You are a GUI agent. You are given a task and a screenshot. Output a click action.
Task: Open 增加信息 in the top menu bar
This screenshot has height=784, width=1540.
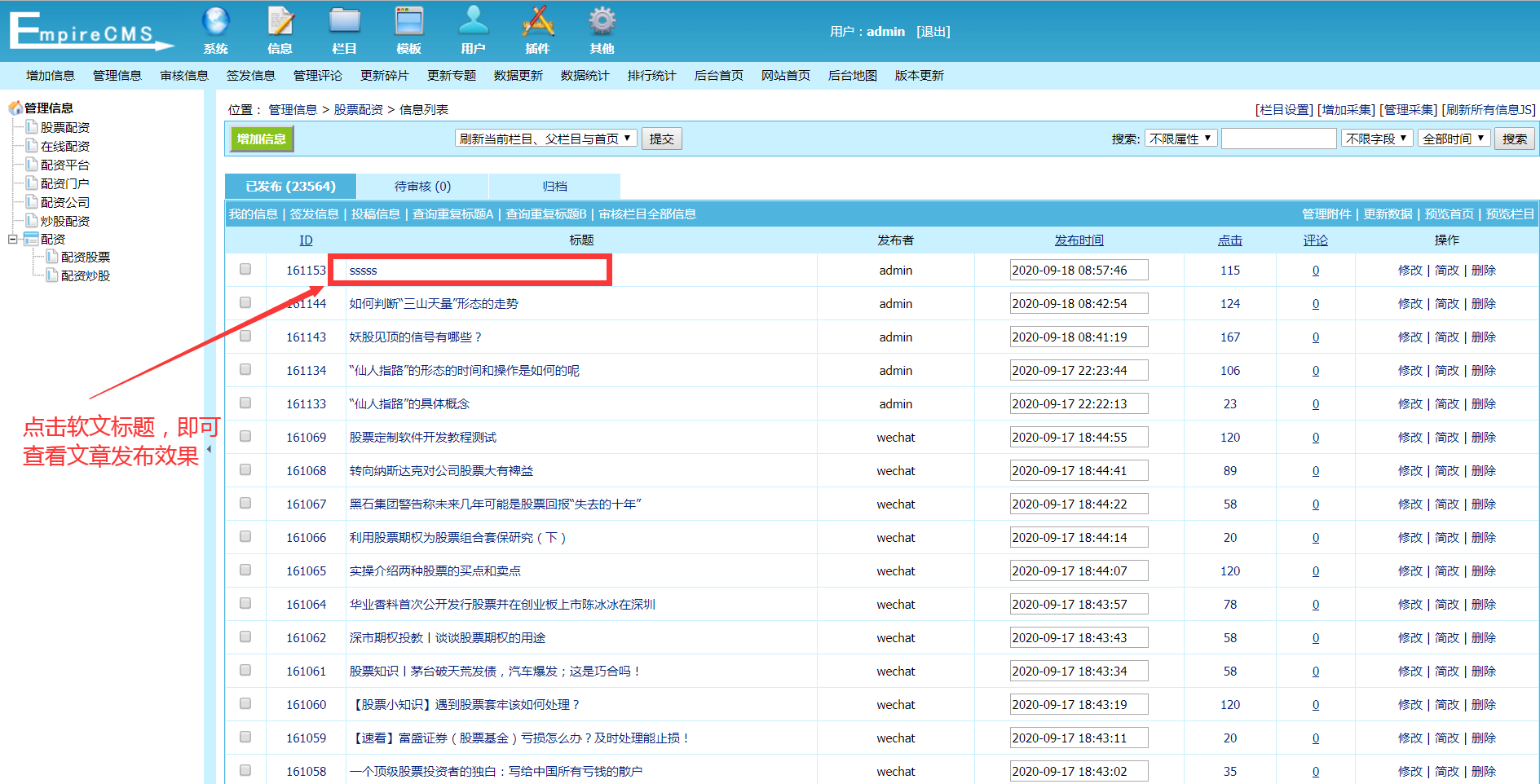click(51, 76)
